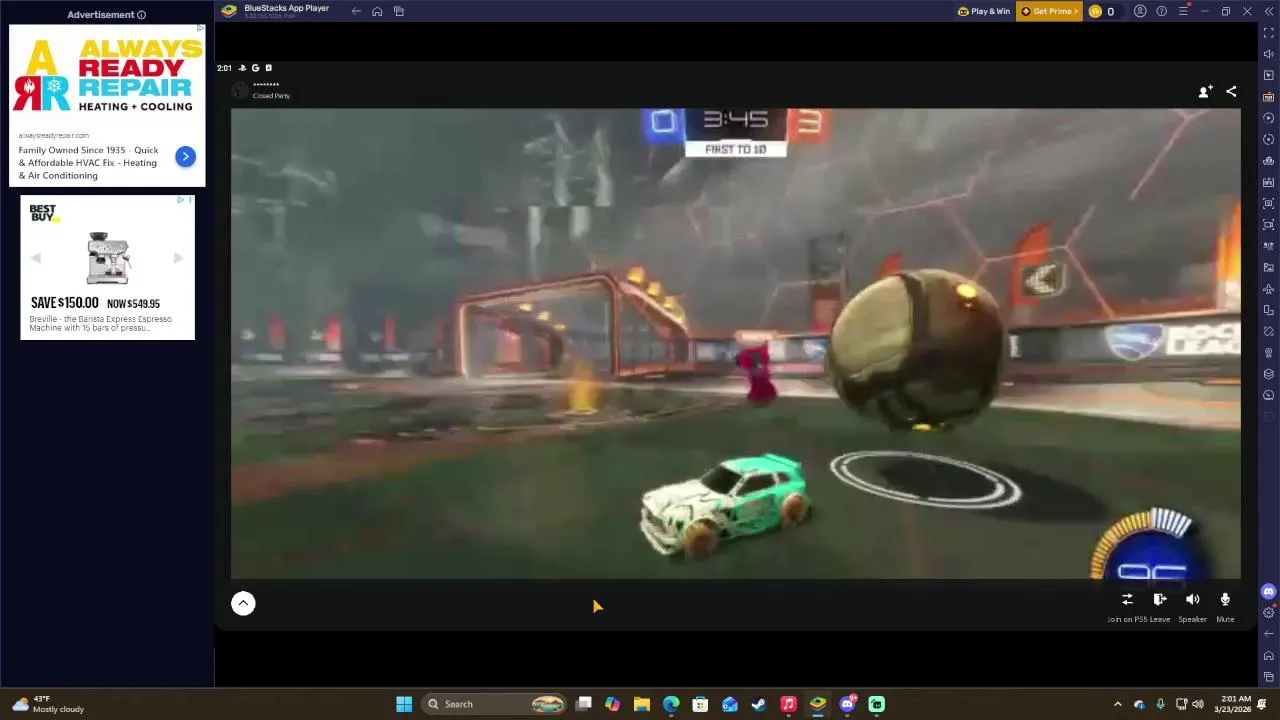1280x720 pixels.
Task: Open the Always Ready Repair advertisement image
Action: (x=107, y=77)
